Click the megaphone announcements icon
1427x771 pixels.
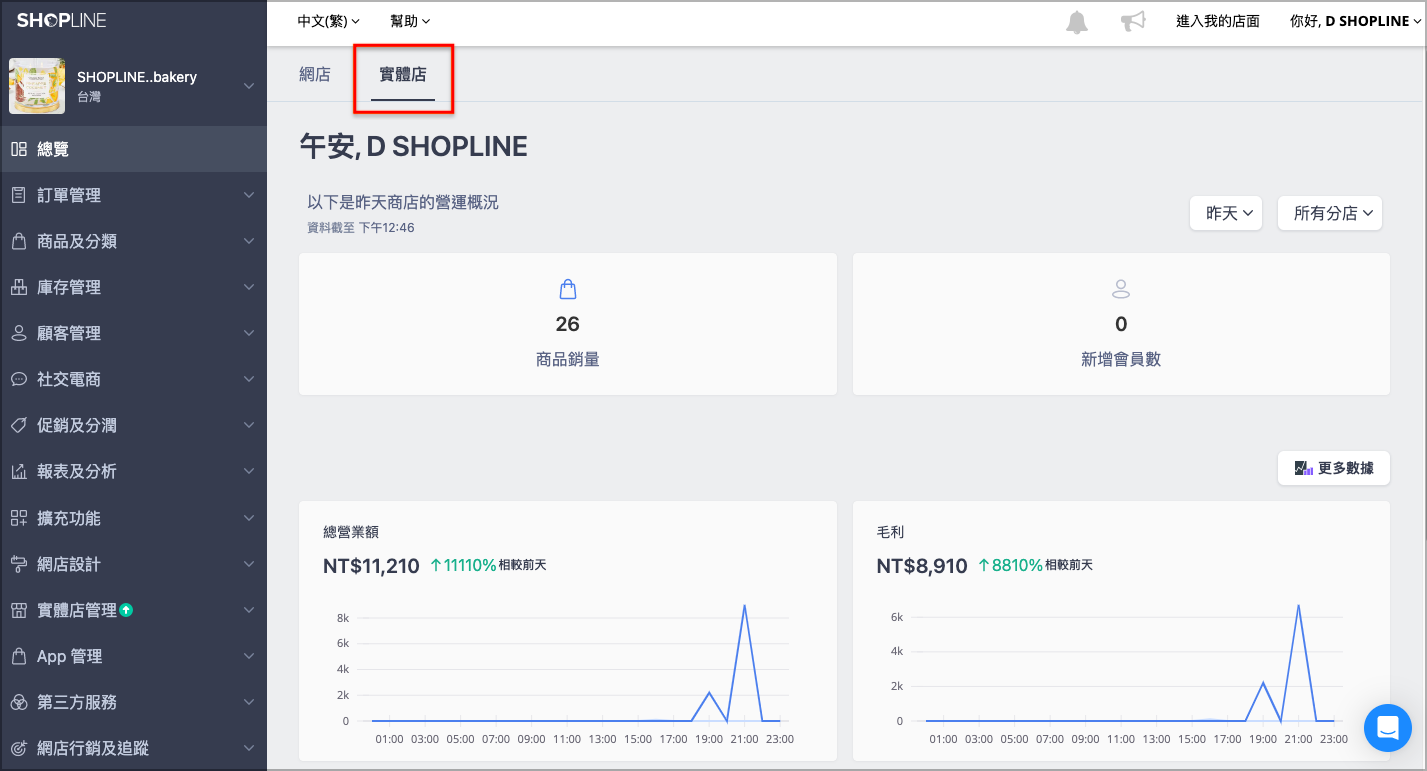coord(1132,21)
